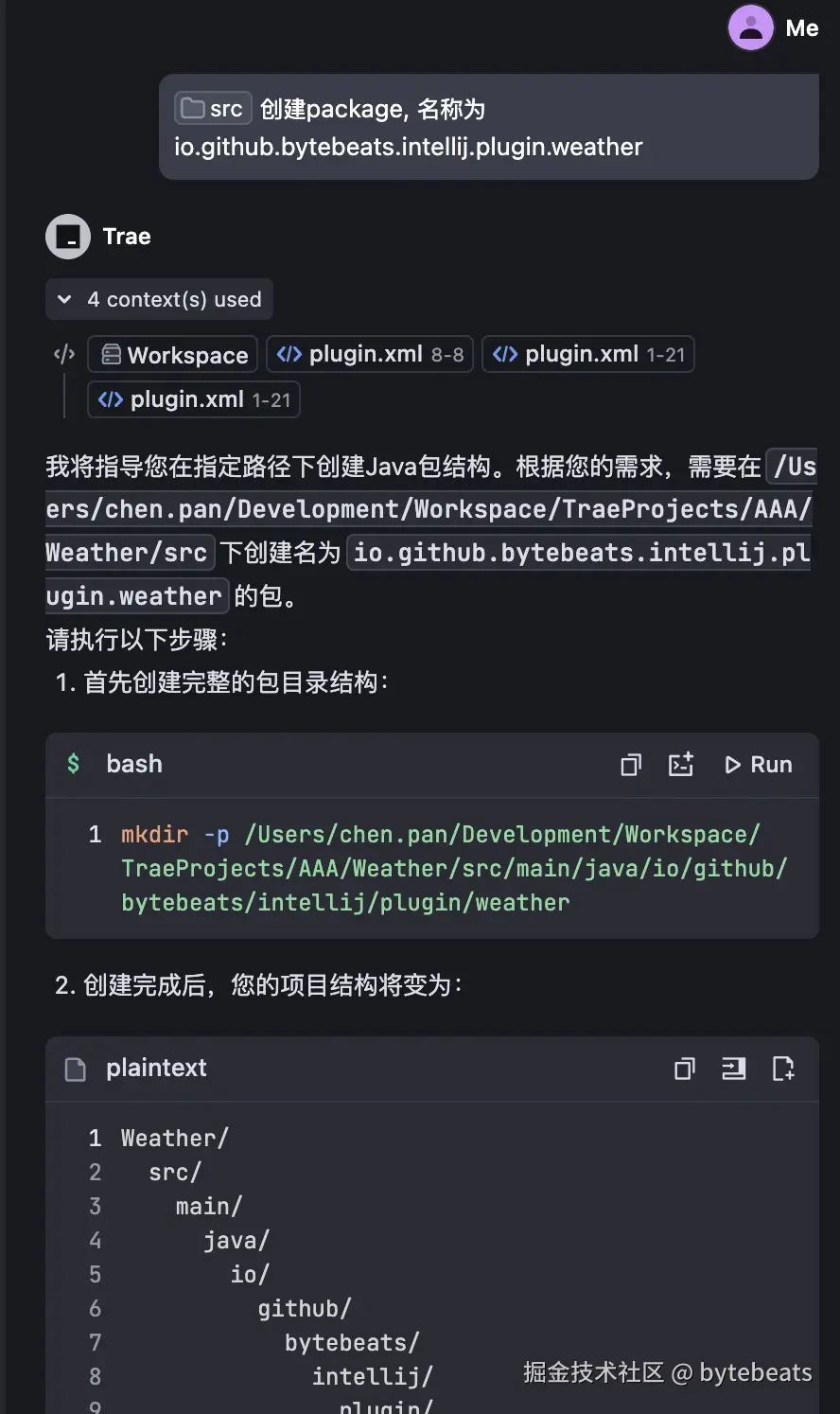Open the top plugin.xml 1-21 context reference

point(588,354)
